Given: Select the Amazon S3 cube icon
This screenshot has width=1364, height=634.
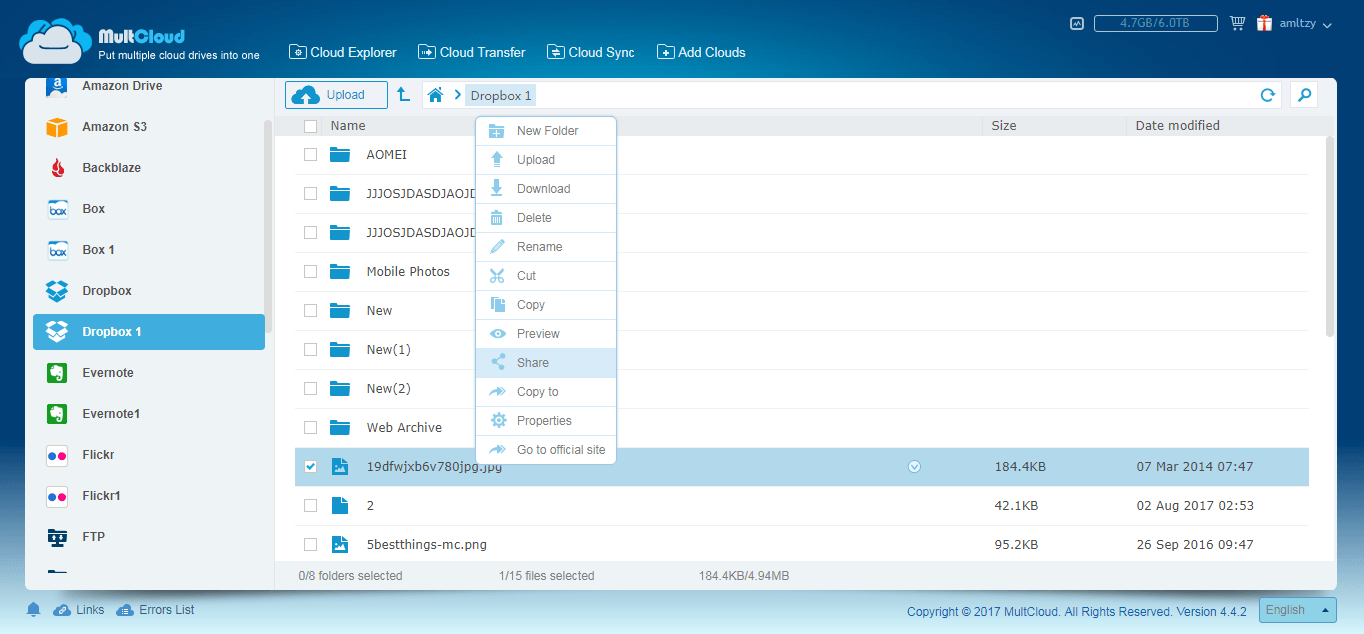Looking at the screenshot, I should click(x=58, y=127).
